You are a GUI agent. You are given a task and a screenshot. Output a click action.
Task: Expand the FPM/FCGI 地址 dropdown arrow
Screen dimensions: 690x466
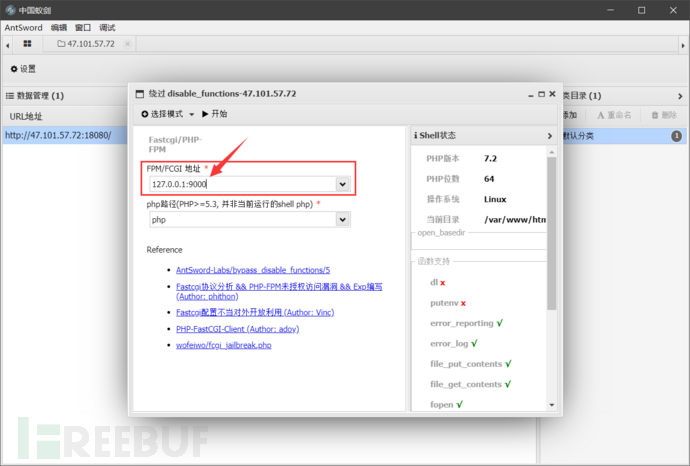343,184
